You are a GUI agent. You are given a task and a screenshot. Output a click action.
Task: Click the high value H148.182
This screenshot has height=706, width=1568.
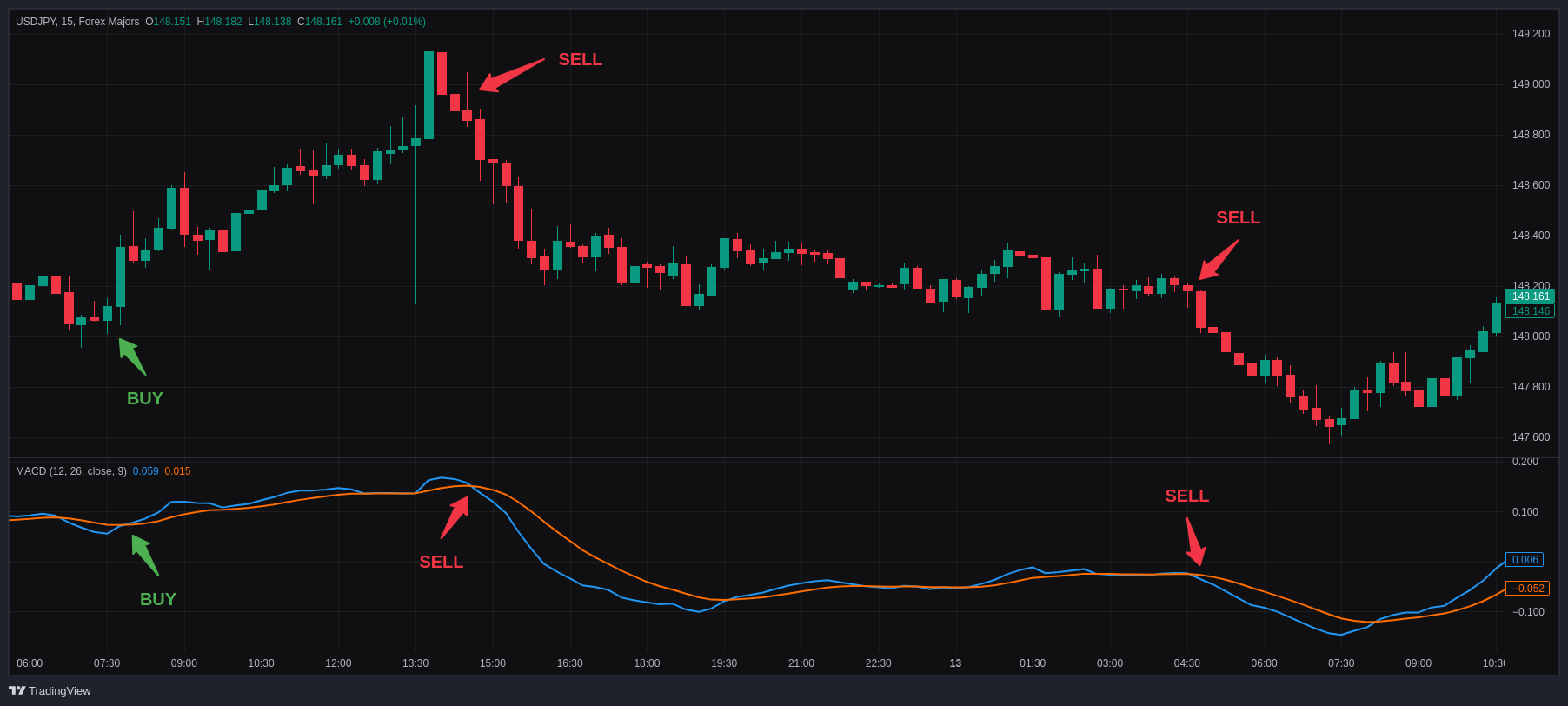[219, 22]
